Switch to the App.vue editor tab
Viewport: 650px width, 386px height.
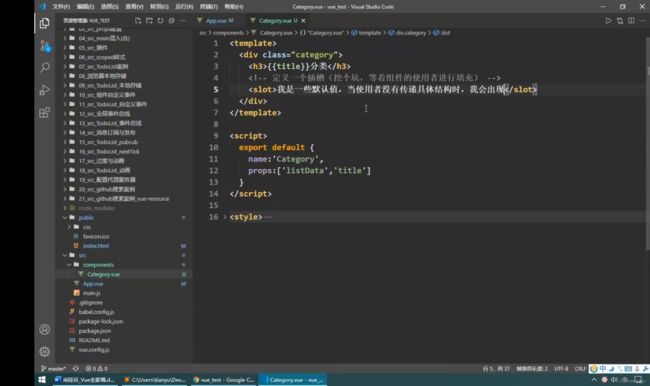pos(216,20)
